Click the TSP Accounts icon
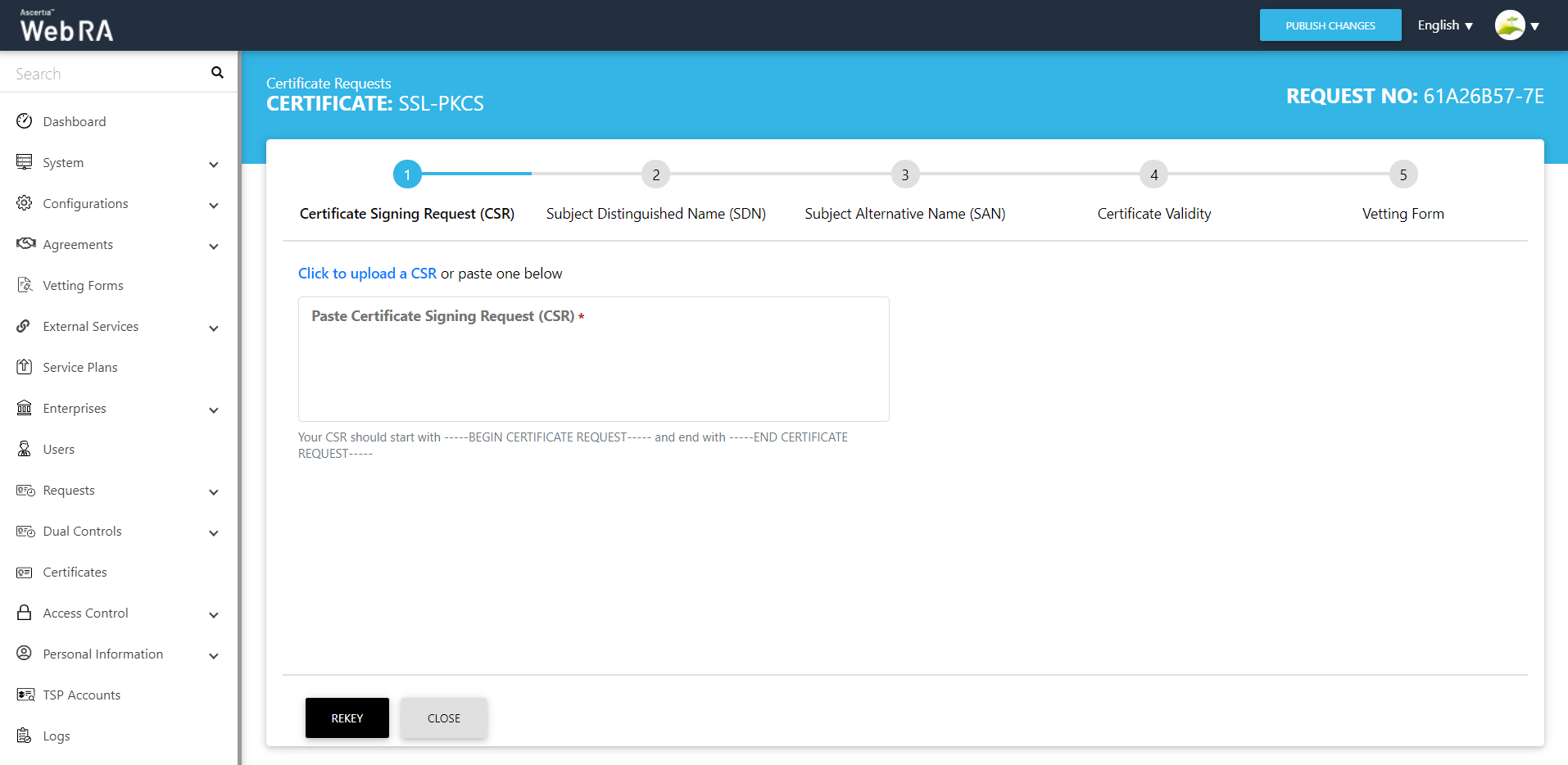Image resolution: width=1568 pixels, height=765 pixels. [x=25, y=695]
